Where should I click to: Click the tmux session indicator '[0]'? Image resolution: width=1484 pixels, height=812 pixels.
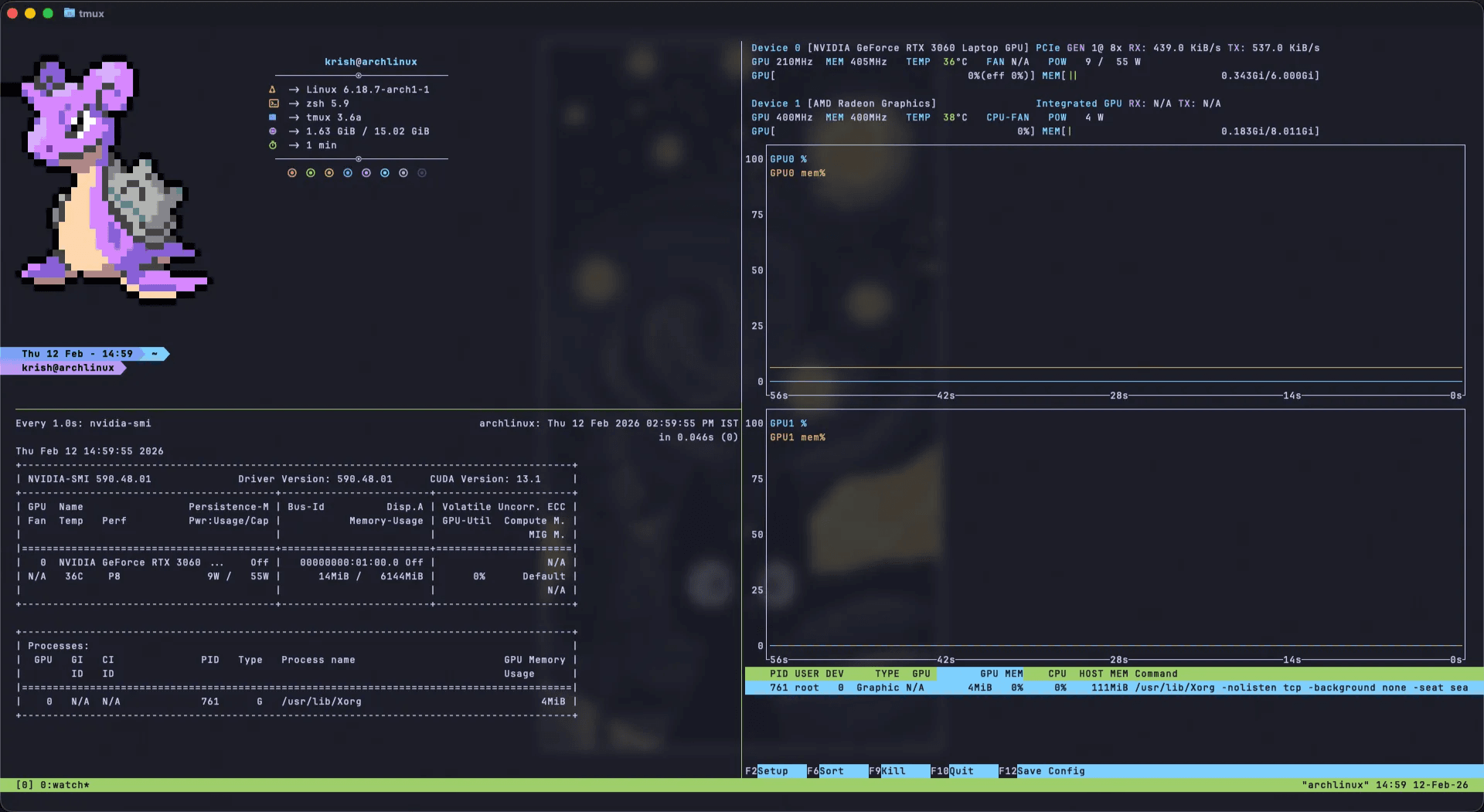point(25,785)
